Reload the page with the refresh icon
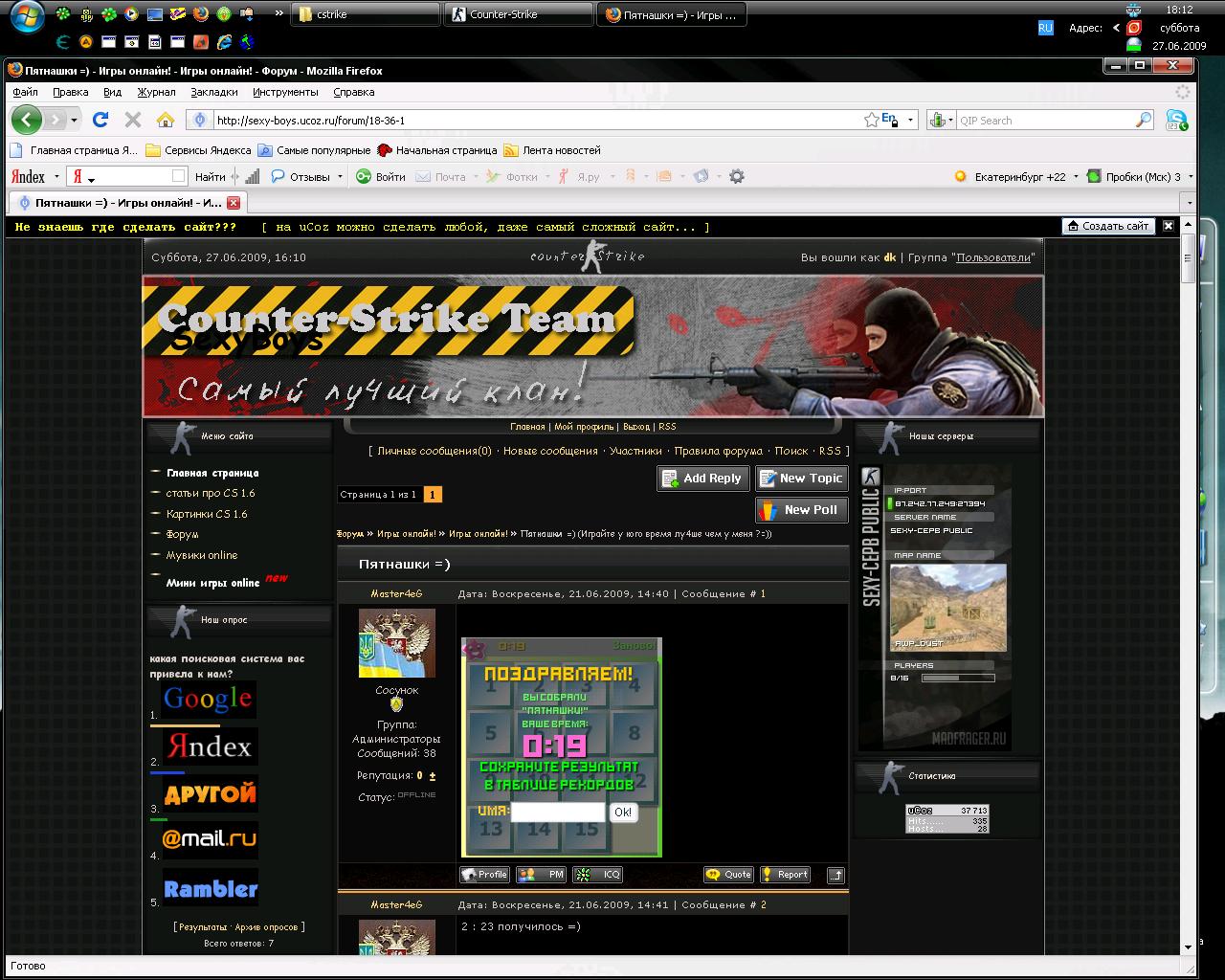This screenshot has height=980, width=1225. (x=100, y=120)
